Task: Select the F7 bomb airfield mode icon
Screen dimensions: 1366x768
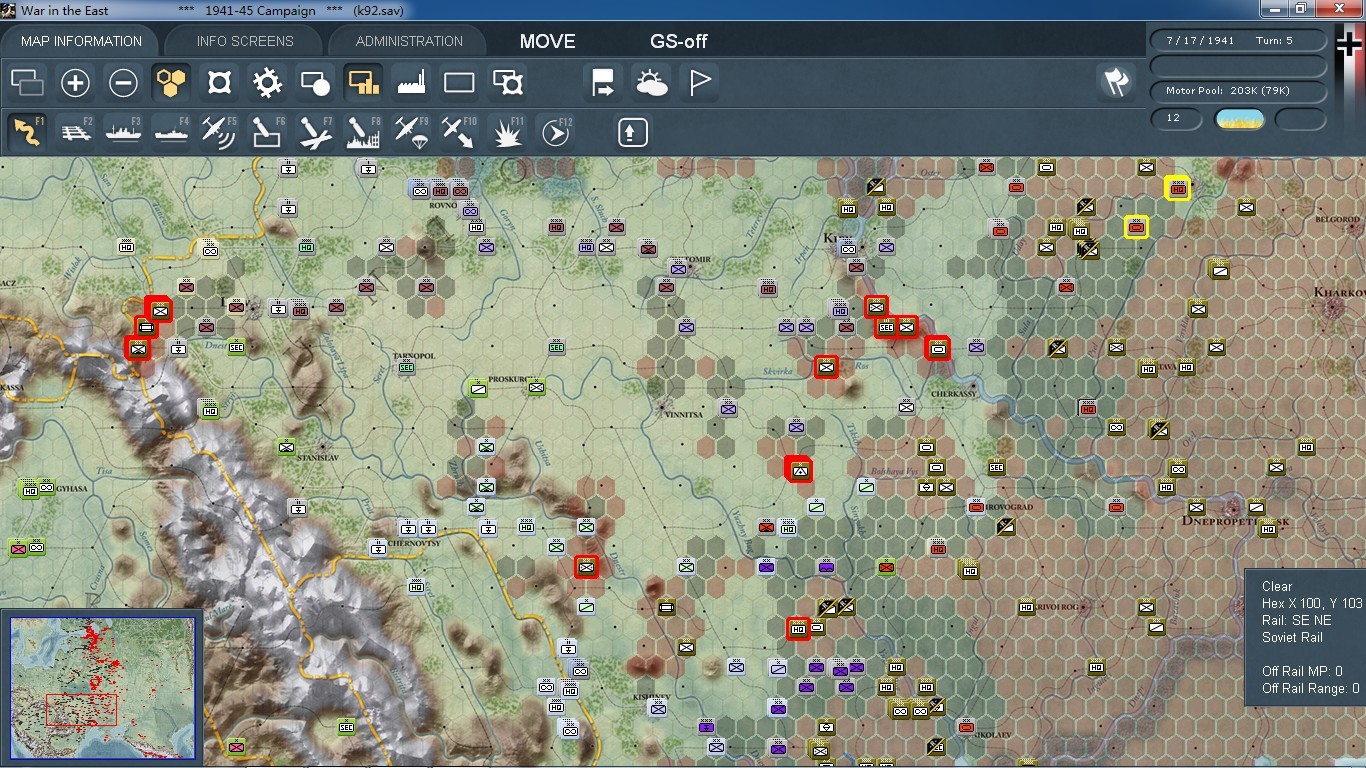Action: click(x=315, y=132)
